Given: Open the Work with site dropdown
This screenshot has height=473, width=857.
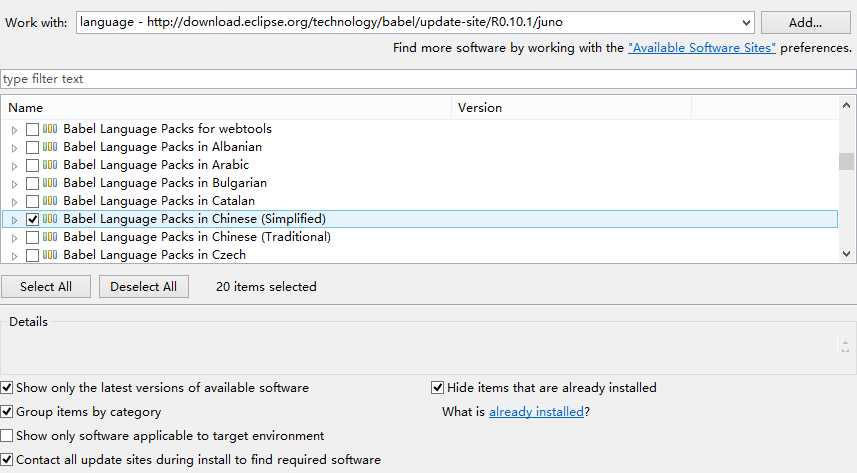Looking at the screenshot, I should tap(746, 22).
